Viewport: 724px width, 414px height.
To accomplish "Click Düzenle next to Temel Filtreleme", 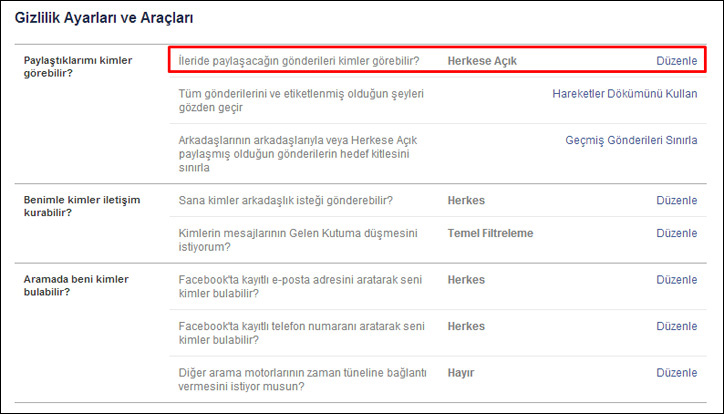I will pyautogui.click(x=676, y=233).
